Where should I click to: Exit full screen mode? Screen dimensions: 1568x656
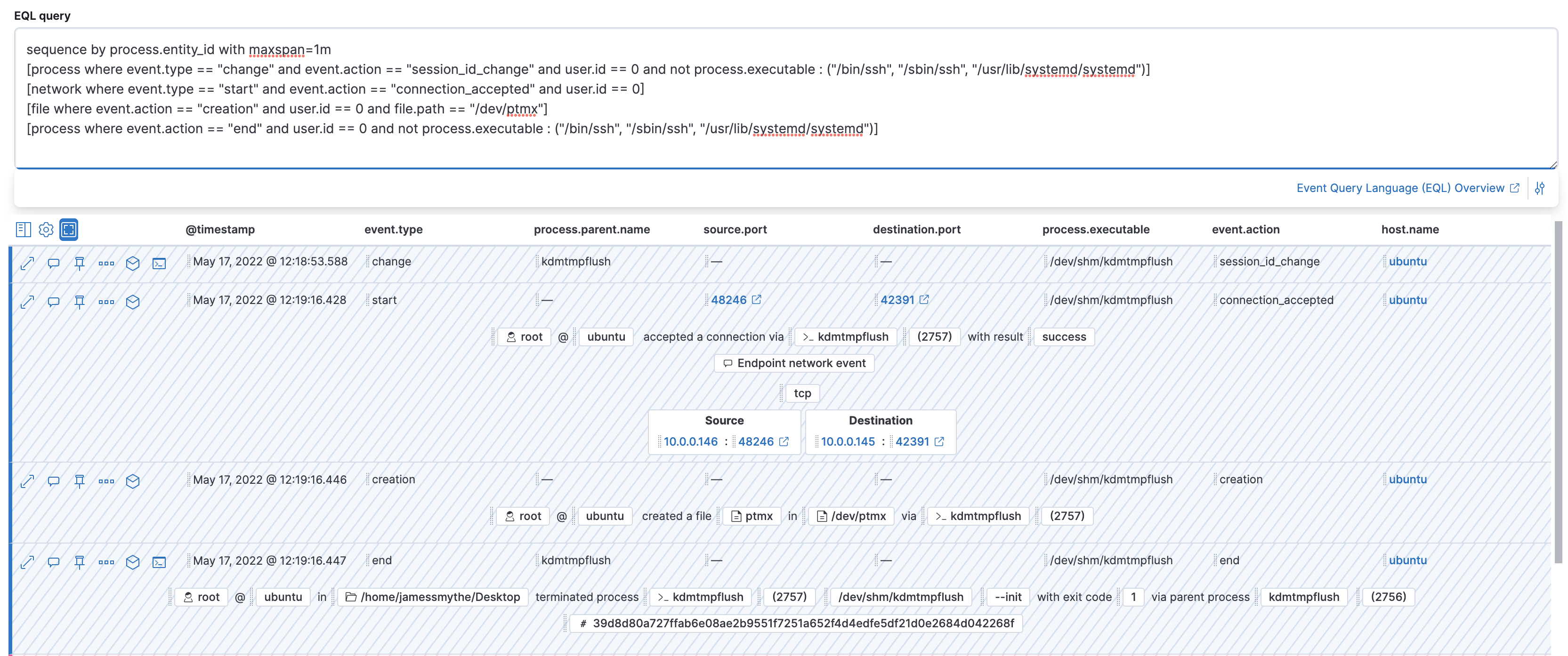tap(69, 230)
